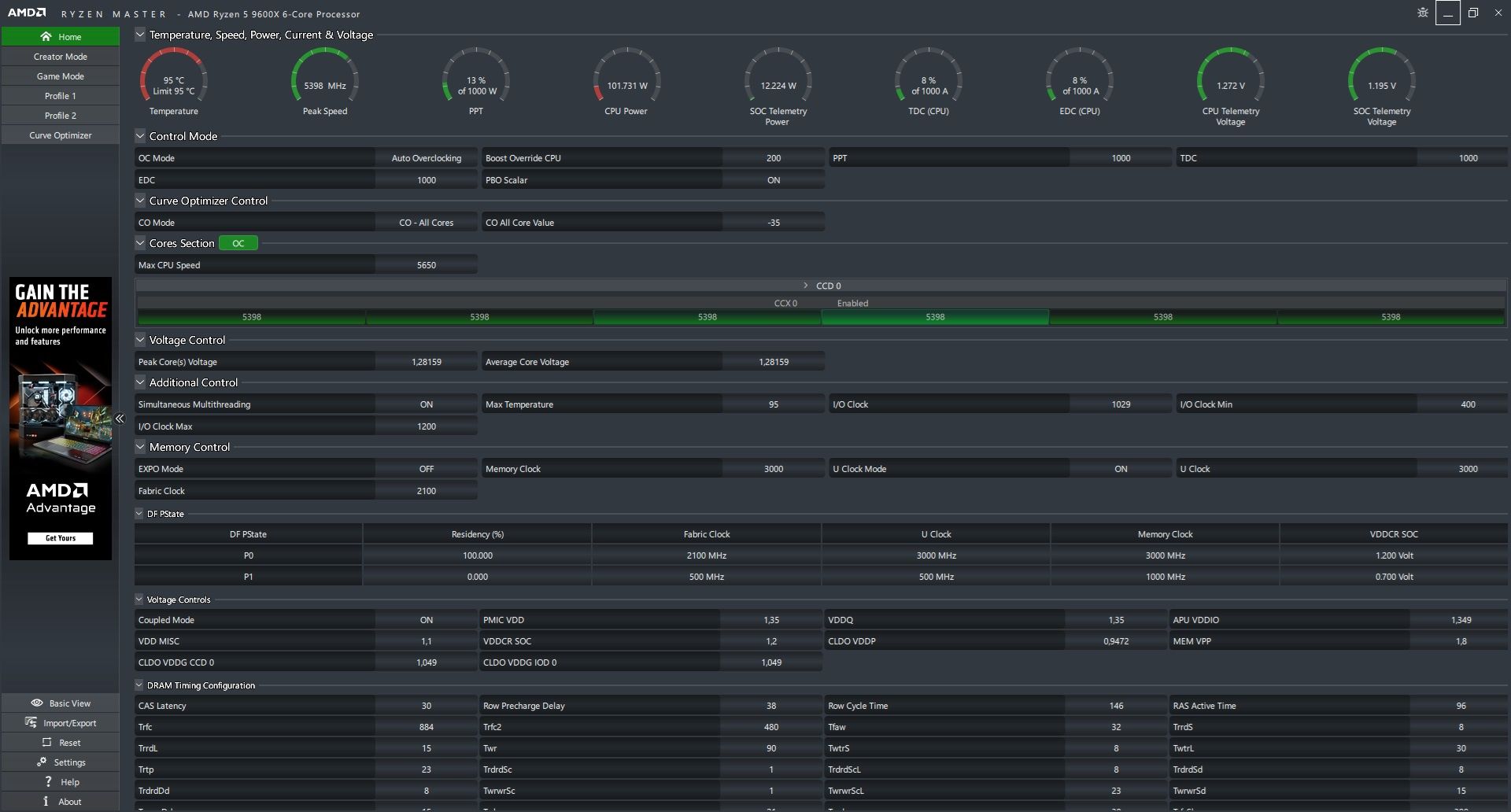Expand the CCD 0 arrow

coord(806,286)
